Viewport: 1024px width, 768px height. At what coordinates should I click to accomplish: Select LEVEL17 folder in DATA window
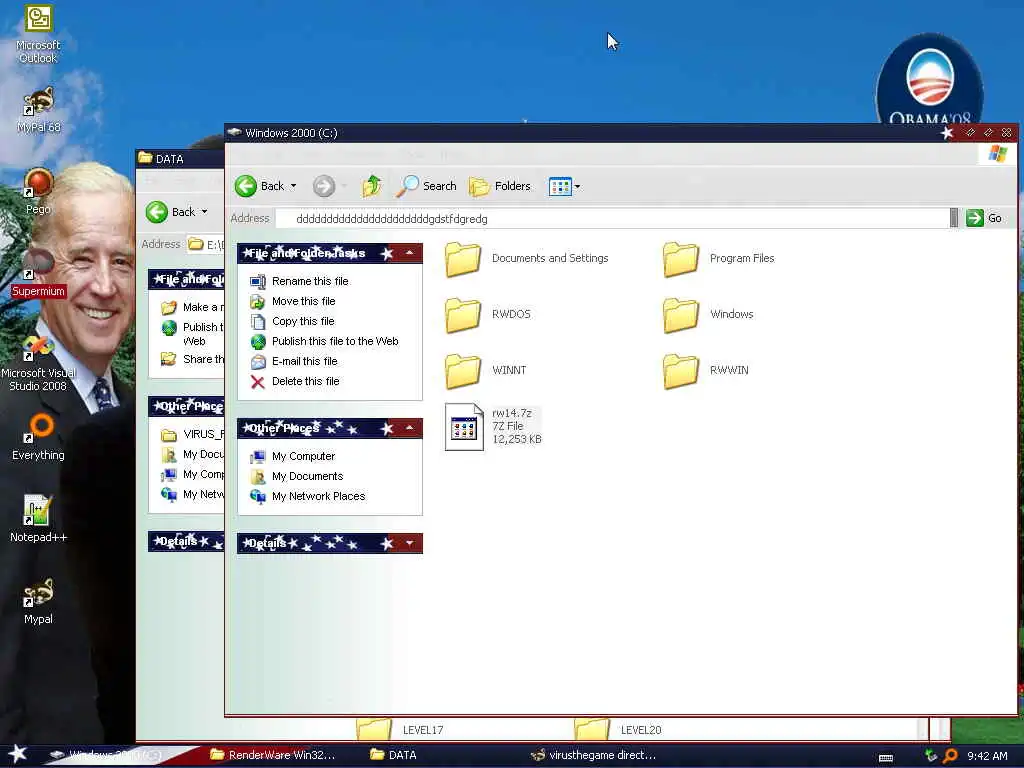[400, 729]
